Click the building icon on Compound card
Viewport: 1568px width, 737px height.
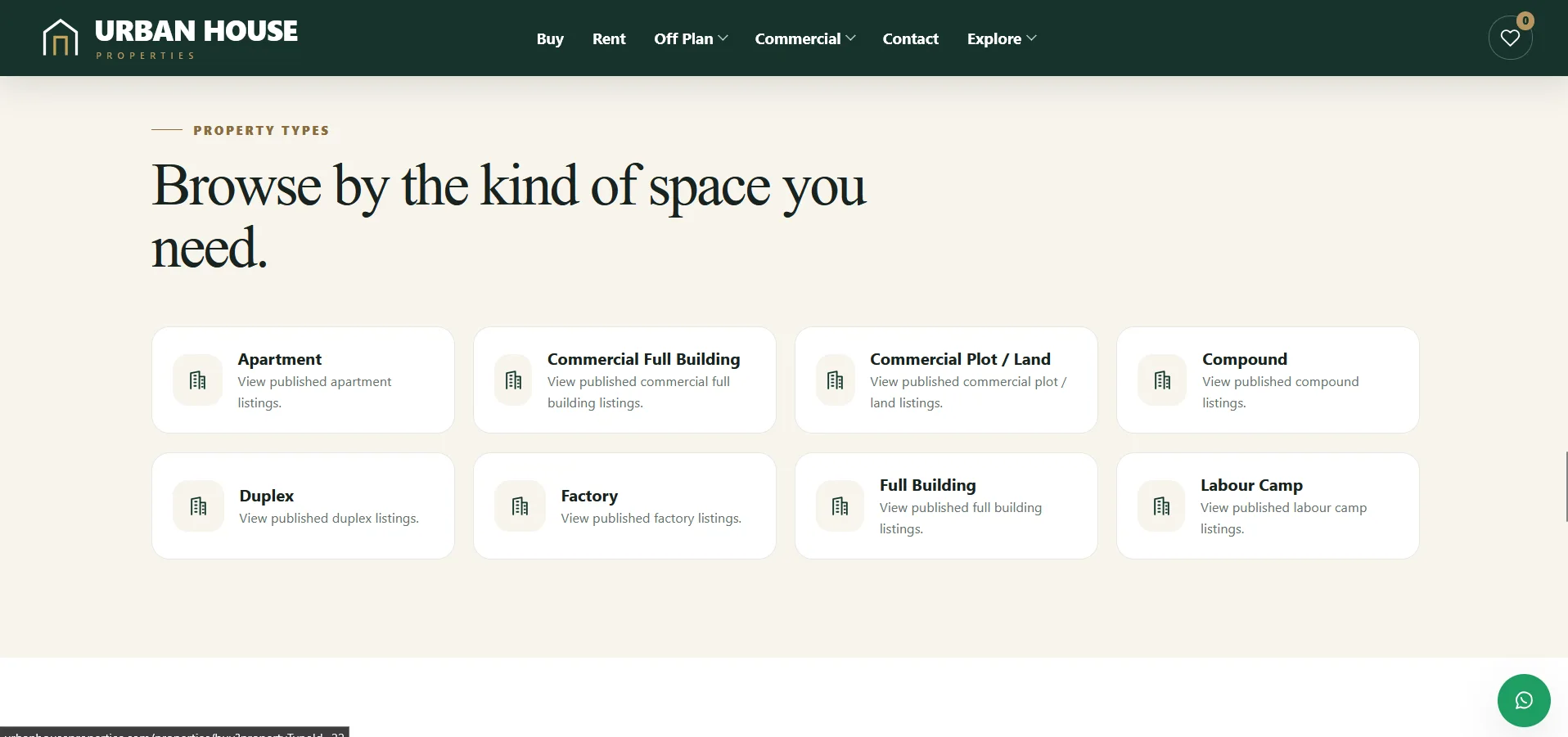1163,380
